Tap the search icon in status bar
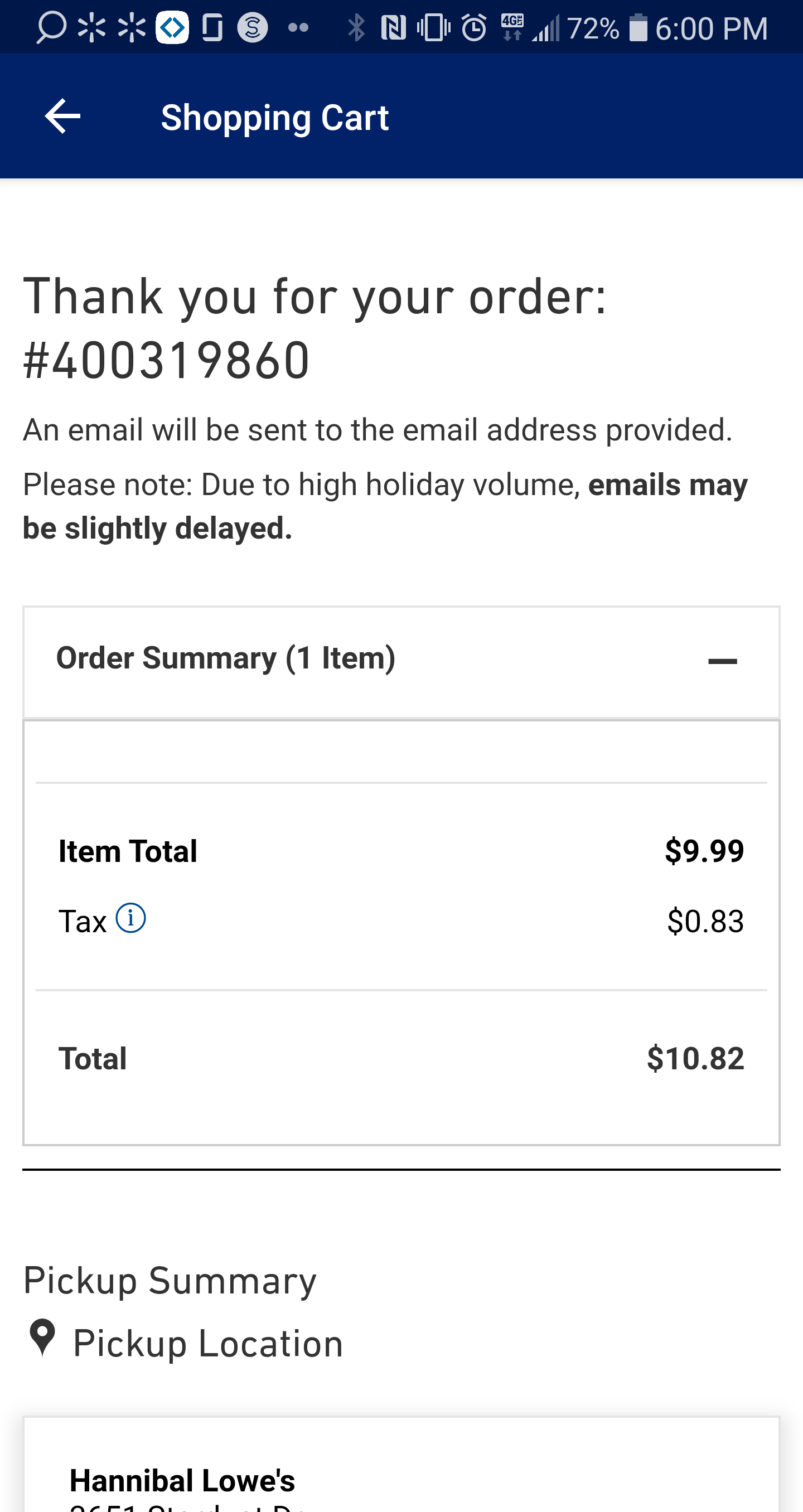This screenshot has width=803, height=1512. tap(51, 27)
